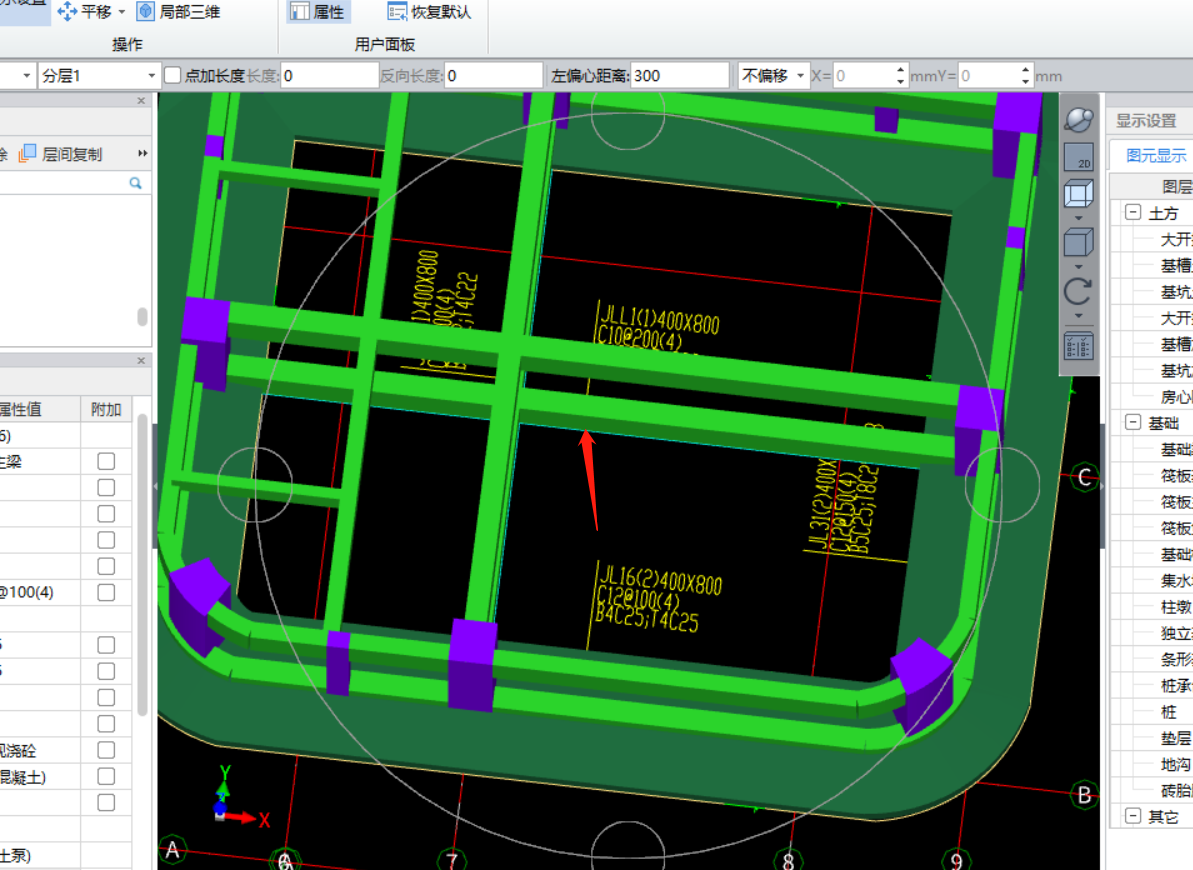Screen dimensions: 1193x870
Task: Increase the X offset spinner value
Action: click(901, 70)
